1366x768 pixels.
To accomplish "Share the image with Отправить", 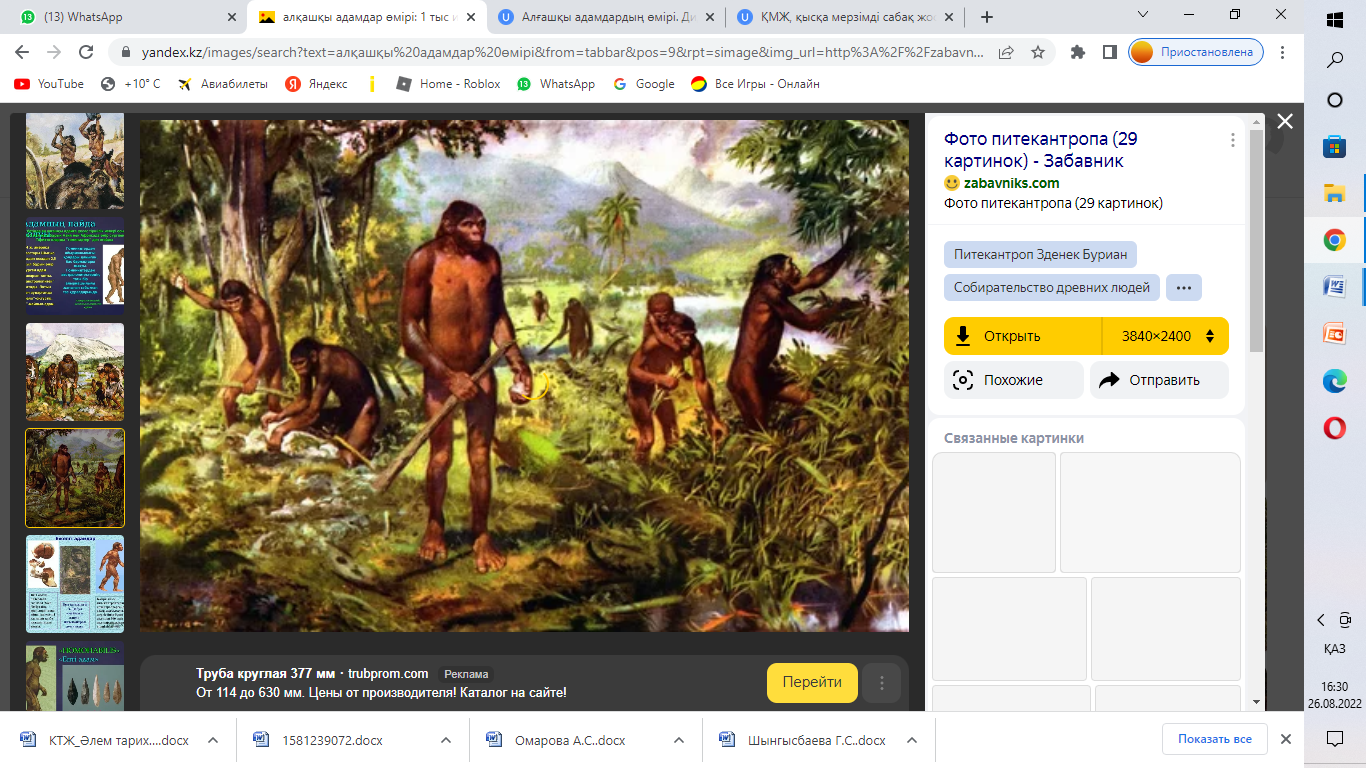I will coord(1159,380).
